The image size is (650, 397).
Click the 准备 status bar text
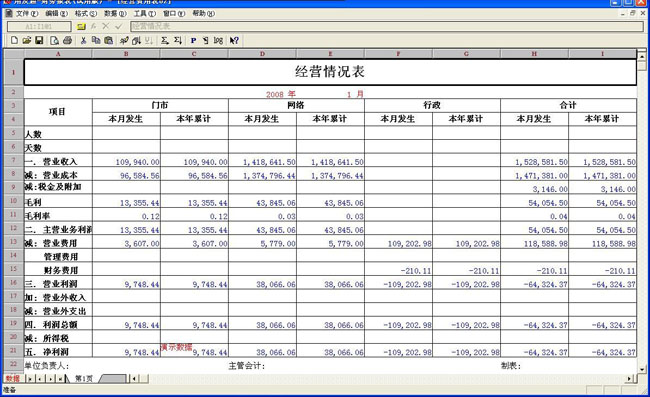(x=10, y=390)
